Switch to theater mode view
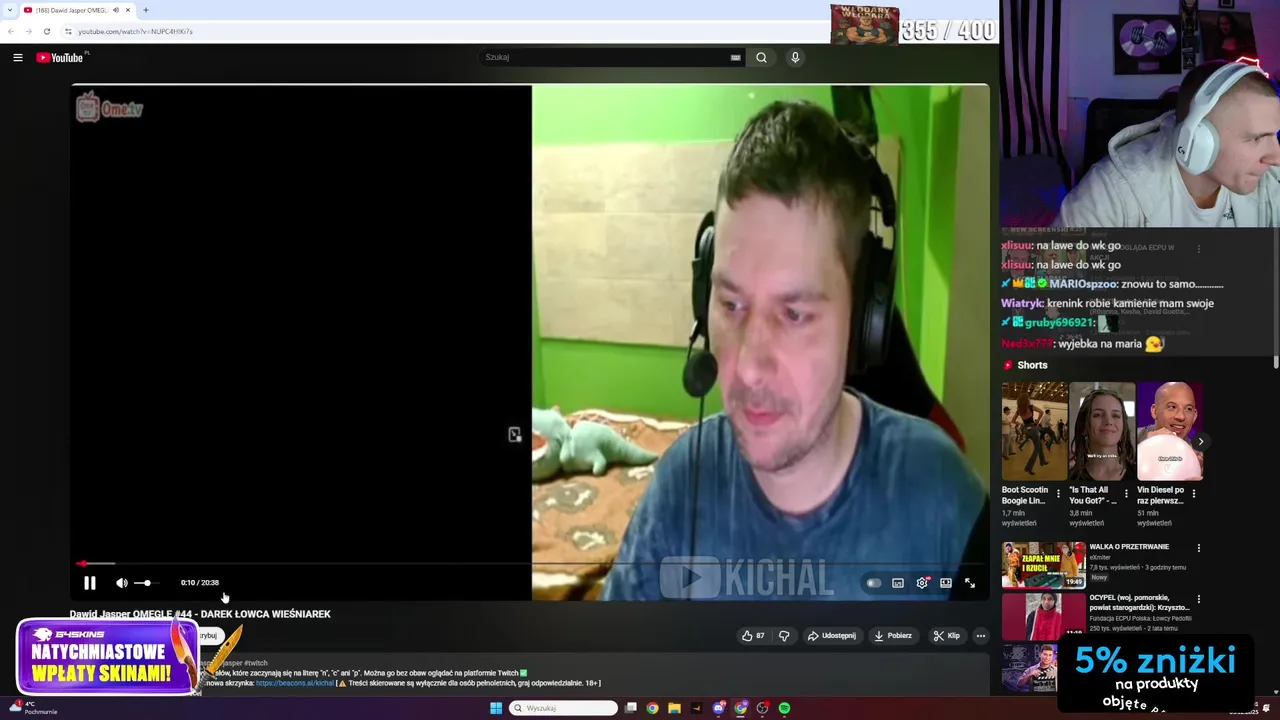Image resolution: width=1280 pixels, height=720 pixels. [x=946, y=583]
